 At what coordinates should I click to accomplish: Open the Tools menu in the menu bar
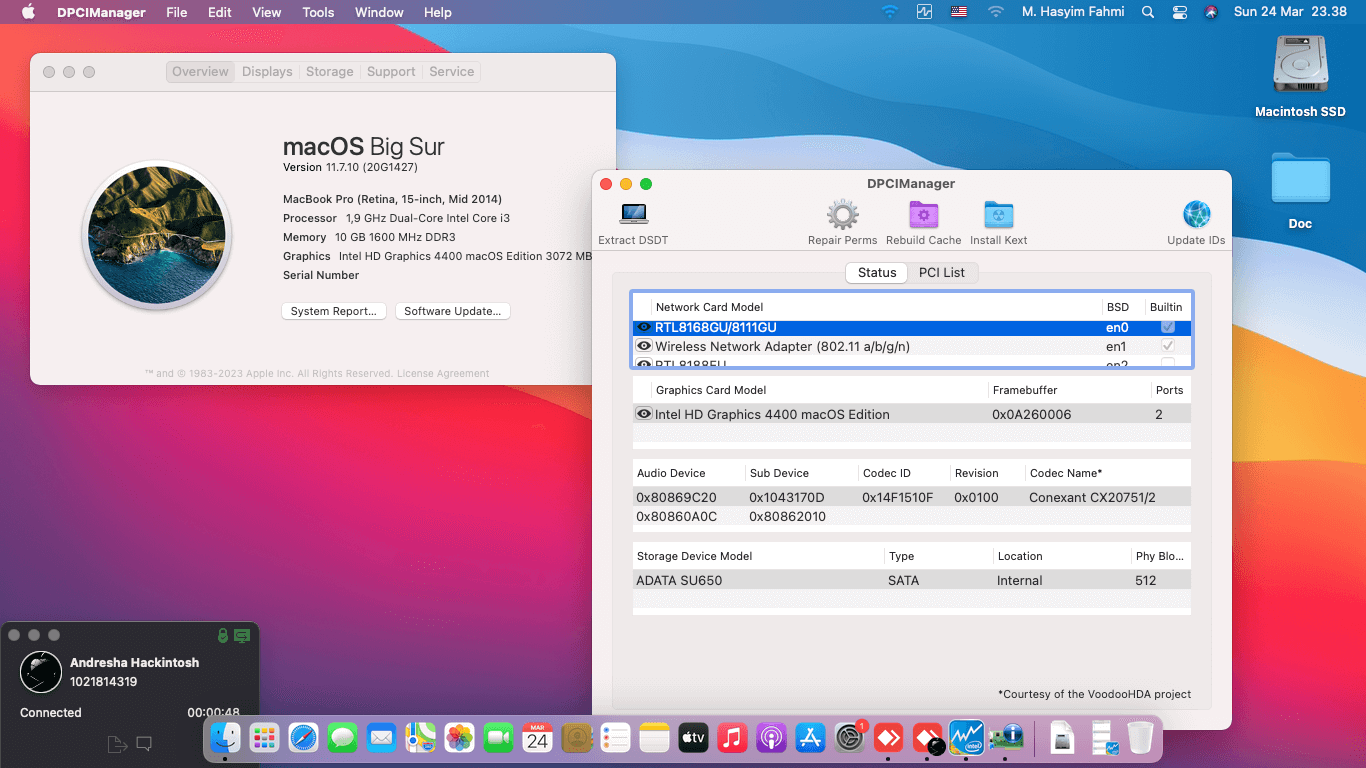(318, 12)
